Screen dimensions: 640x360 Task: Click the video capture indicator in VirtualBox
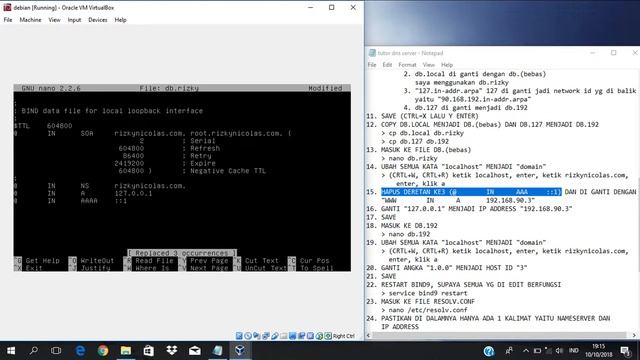tap(301, 336)
